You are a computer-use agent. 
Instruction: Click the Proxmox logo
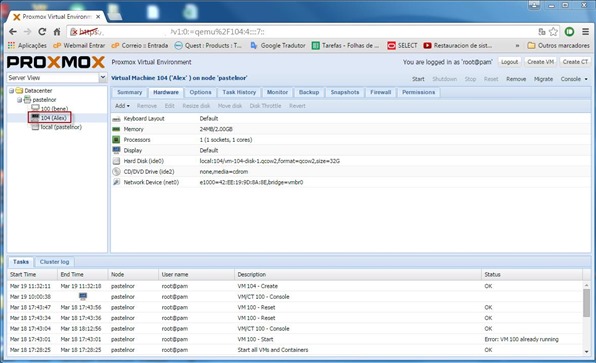56,62
